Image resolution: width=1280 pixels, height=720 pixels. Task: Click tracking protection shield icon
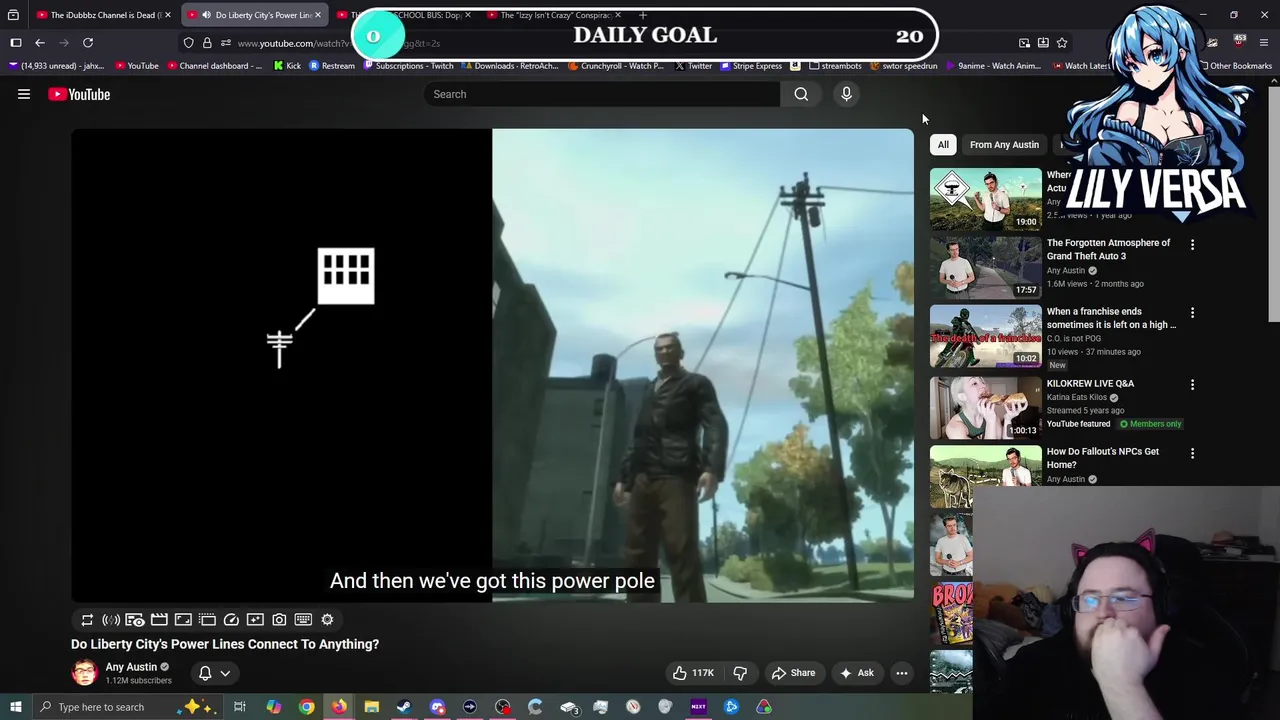pos(188,43)
